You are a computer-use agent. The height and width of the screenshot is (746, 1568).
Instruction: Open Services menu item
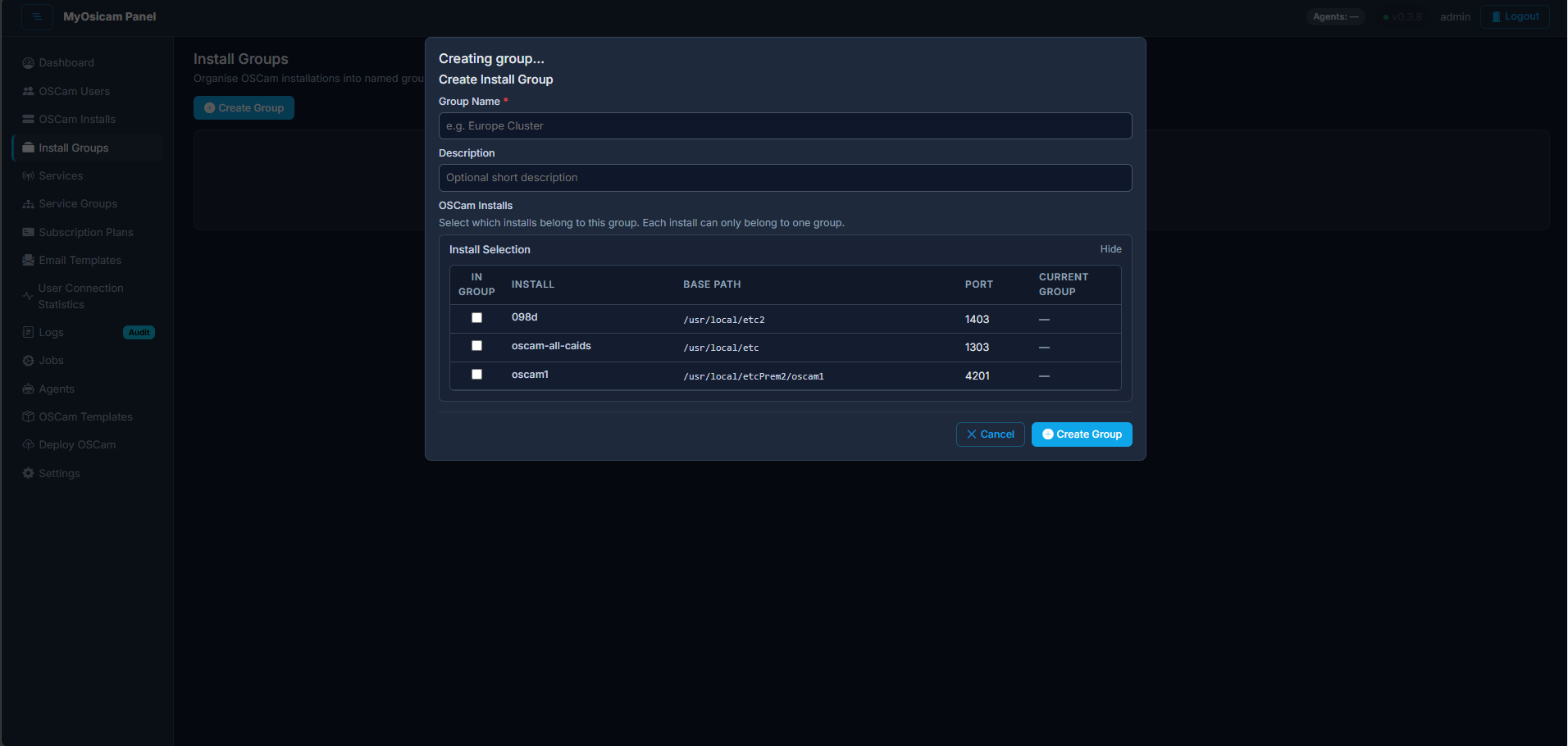pyautogui.click(x=61, y=175)
